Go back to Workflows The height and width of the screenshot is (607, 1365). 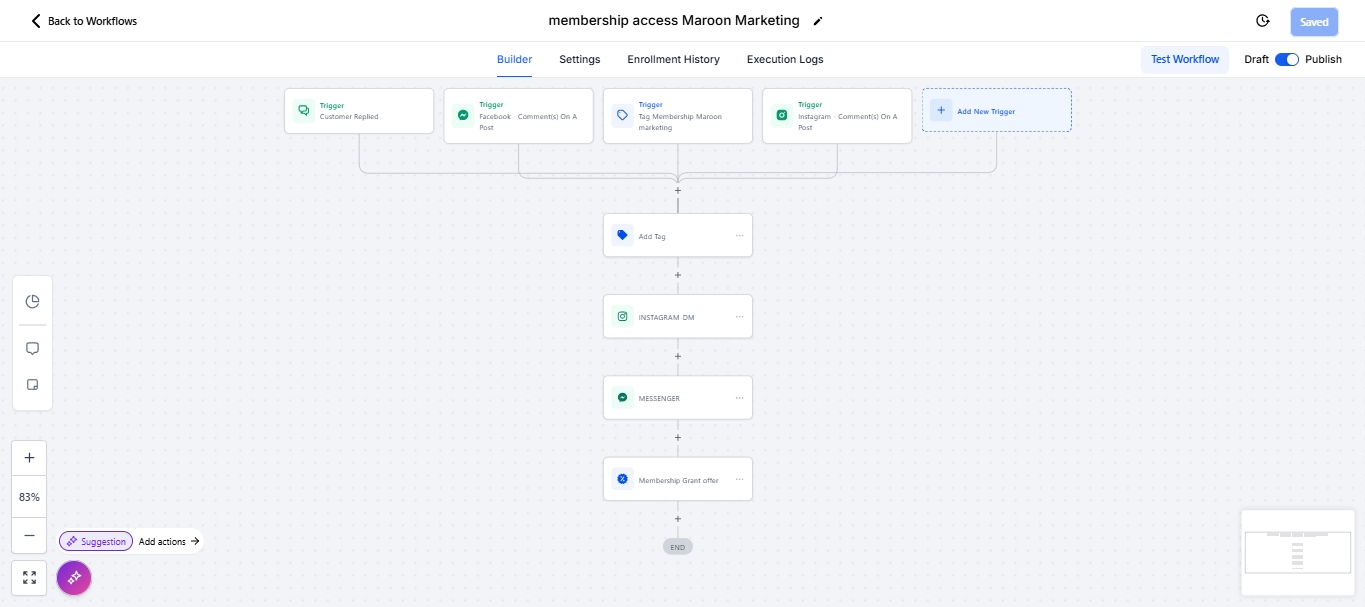(84, 21)
